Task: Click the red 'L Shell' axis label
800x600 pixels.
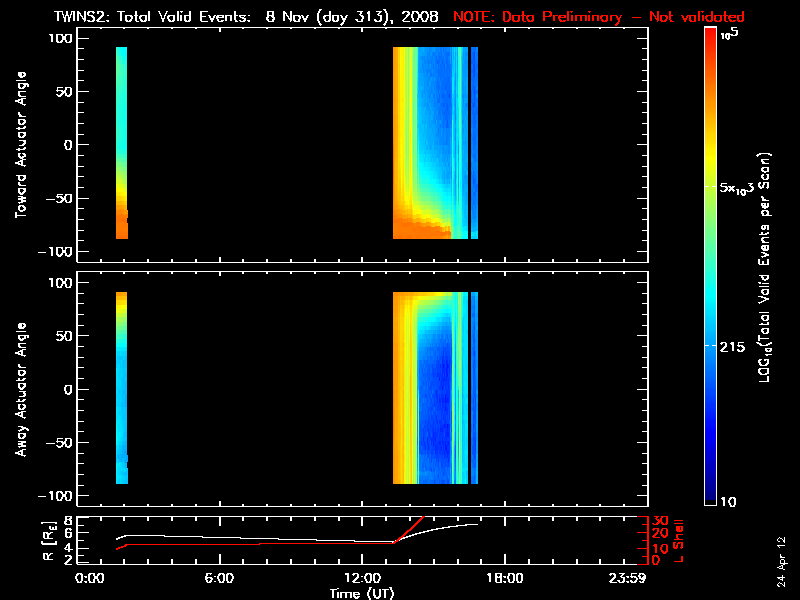Action: 678,538
